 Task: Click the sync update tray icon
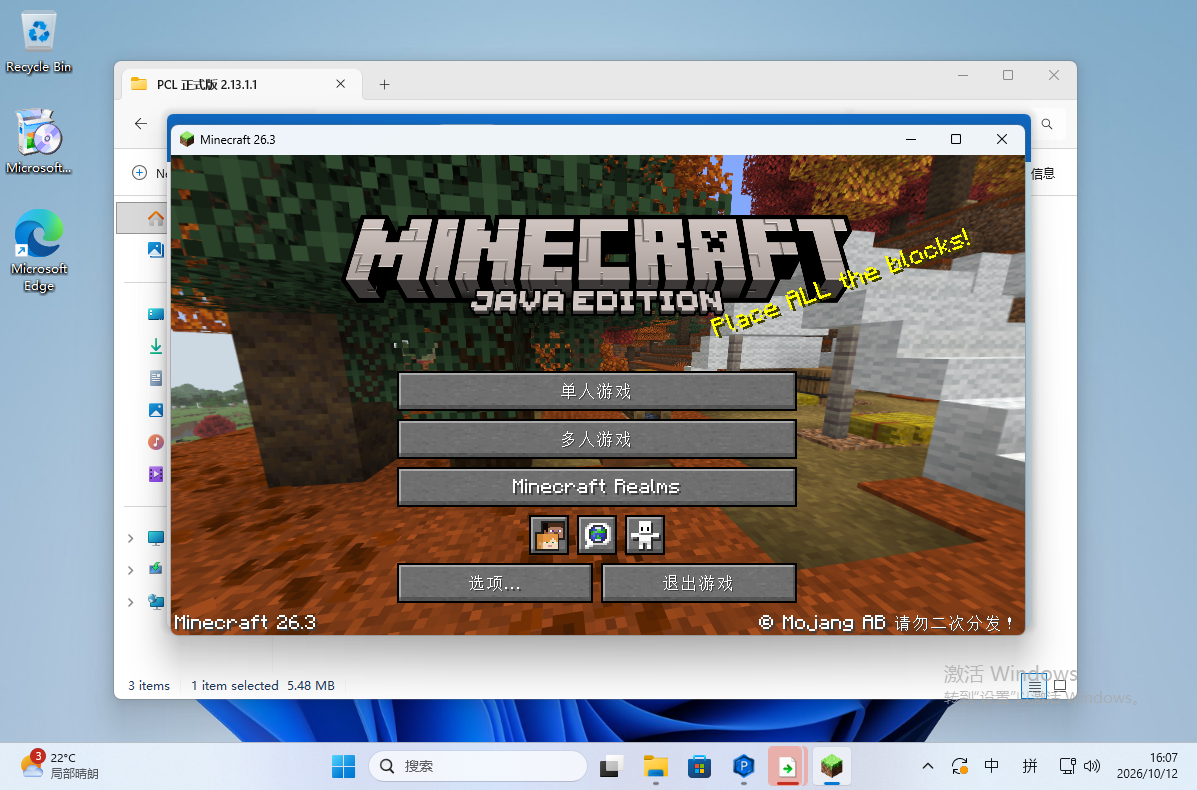960,766
